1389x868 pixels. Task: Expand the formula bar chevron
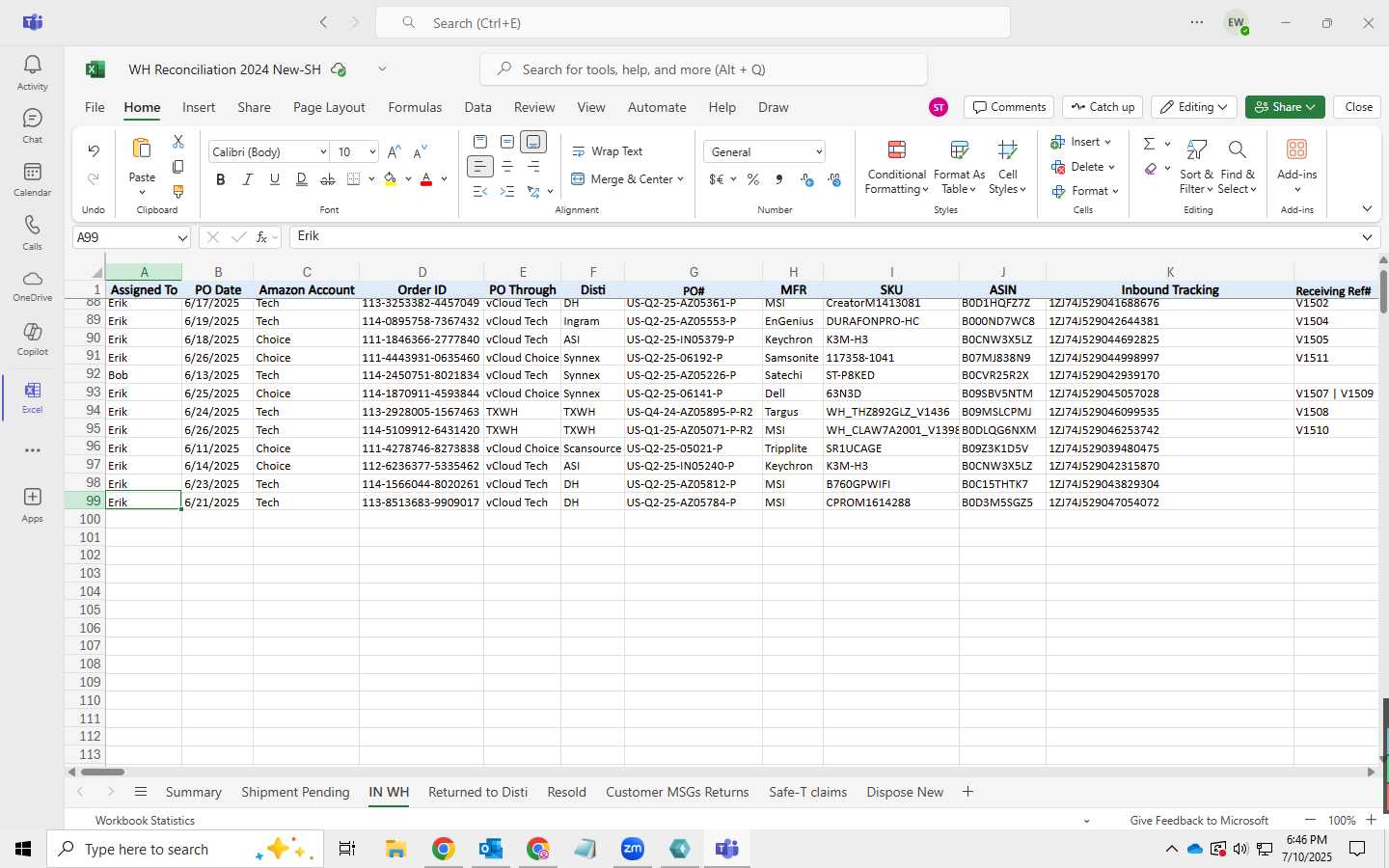(1367, 237)
